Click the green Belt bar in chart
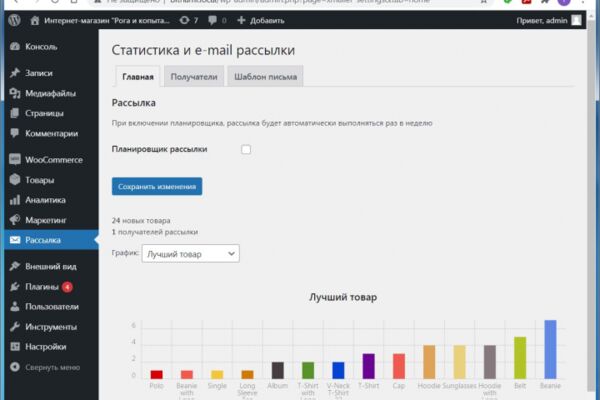Image resolution: width=600 pixels, height=400 pixels. 520,358
